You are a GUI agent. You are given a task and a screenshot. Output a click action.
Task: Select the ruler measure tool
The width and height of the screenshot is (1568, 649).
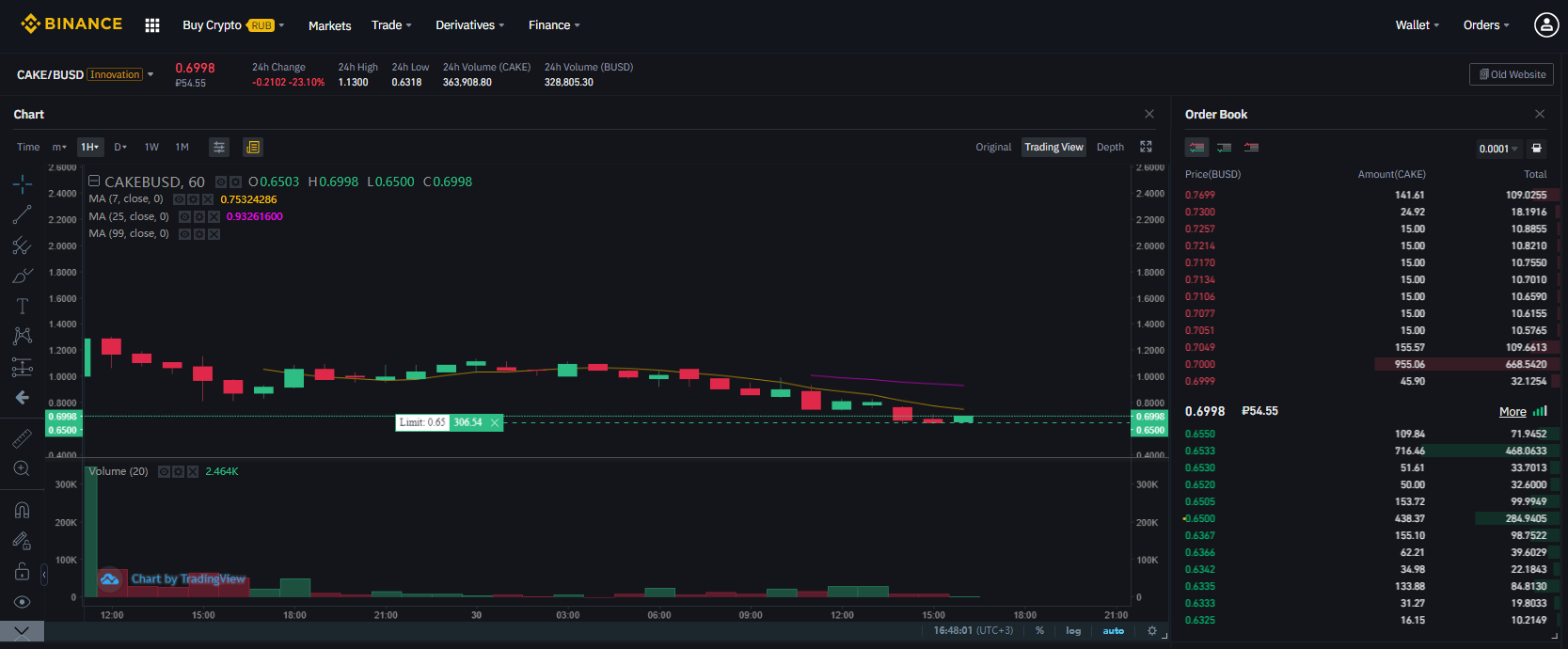tap(23, 438)
